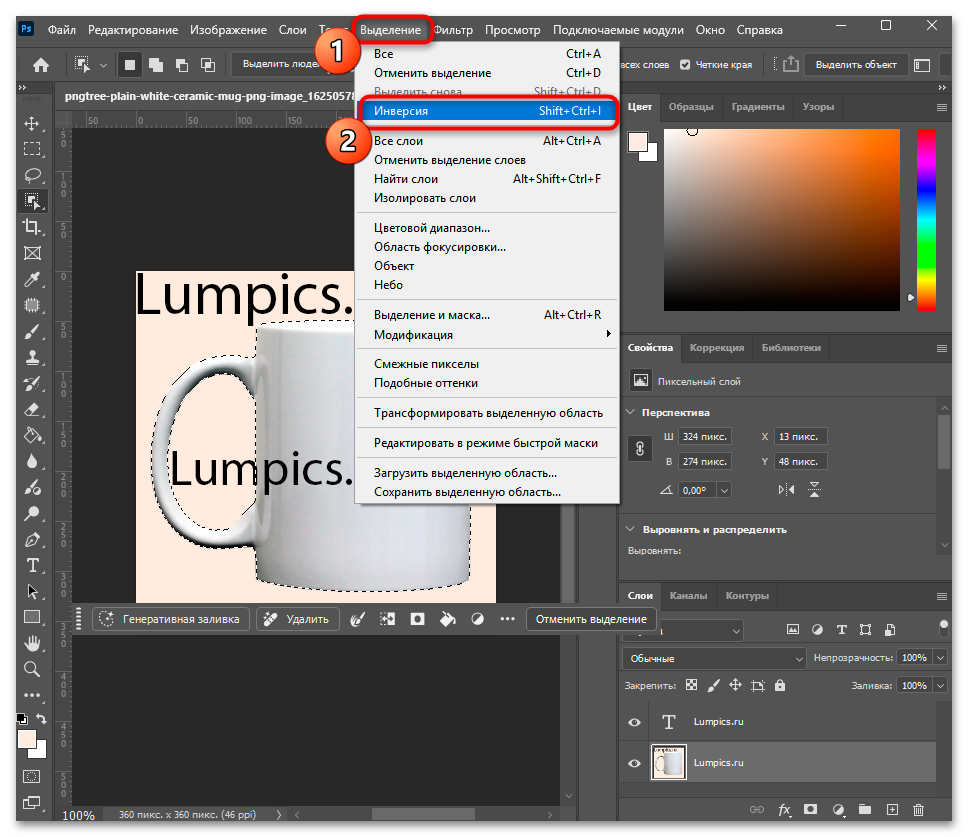Select the Pen tool
968x837 pixels.
click(x=32, y=540)
